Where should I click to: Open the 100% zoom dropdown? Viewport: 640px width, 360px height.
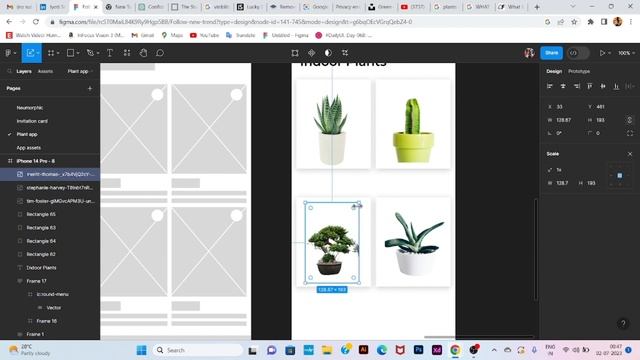coord(626,53)
